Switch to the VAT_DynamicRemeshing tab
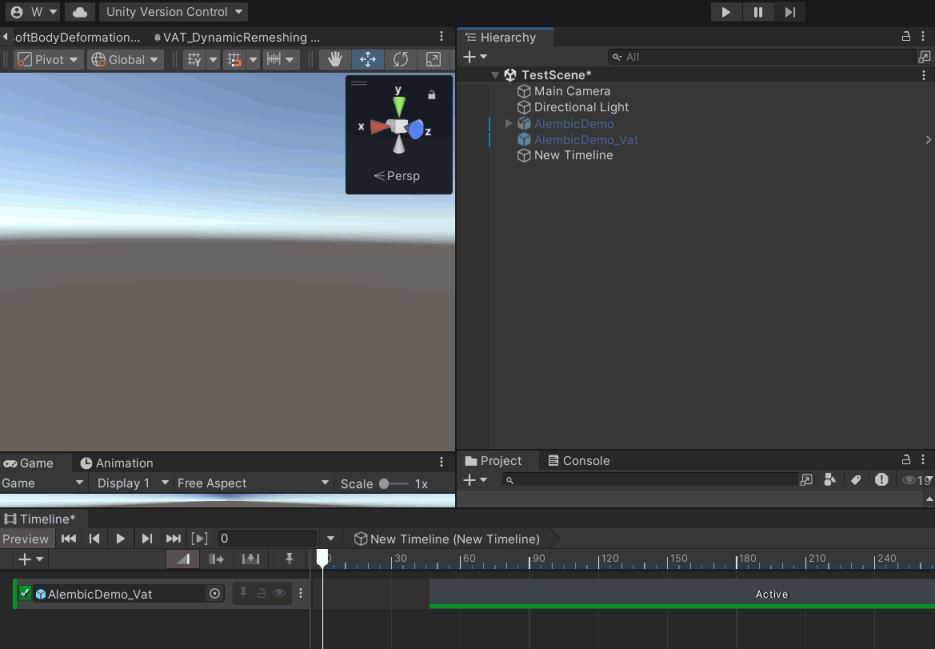935x649 pixels. point(237,38)
